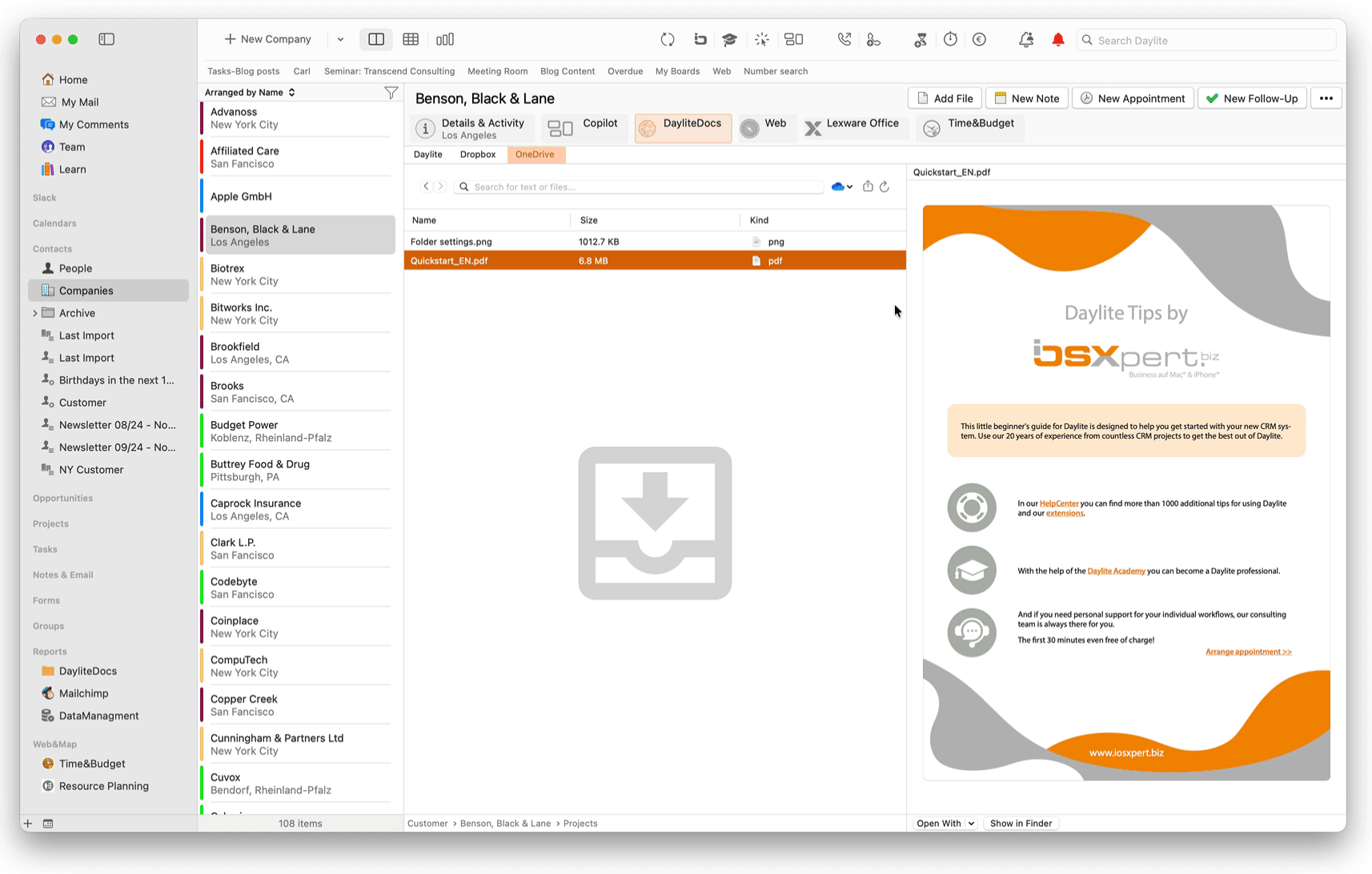Click the stopwatch timer icon
Viewport: 1372px width, 874px height.
tap(950, 39)
